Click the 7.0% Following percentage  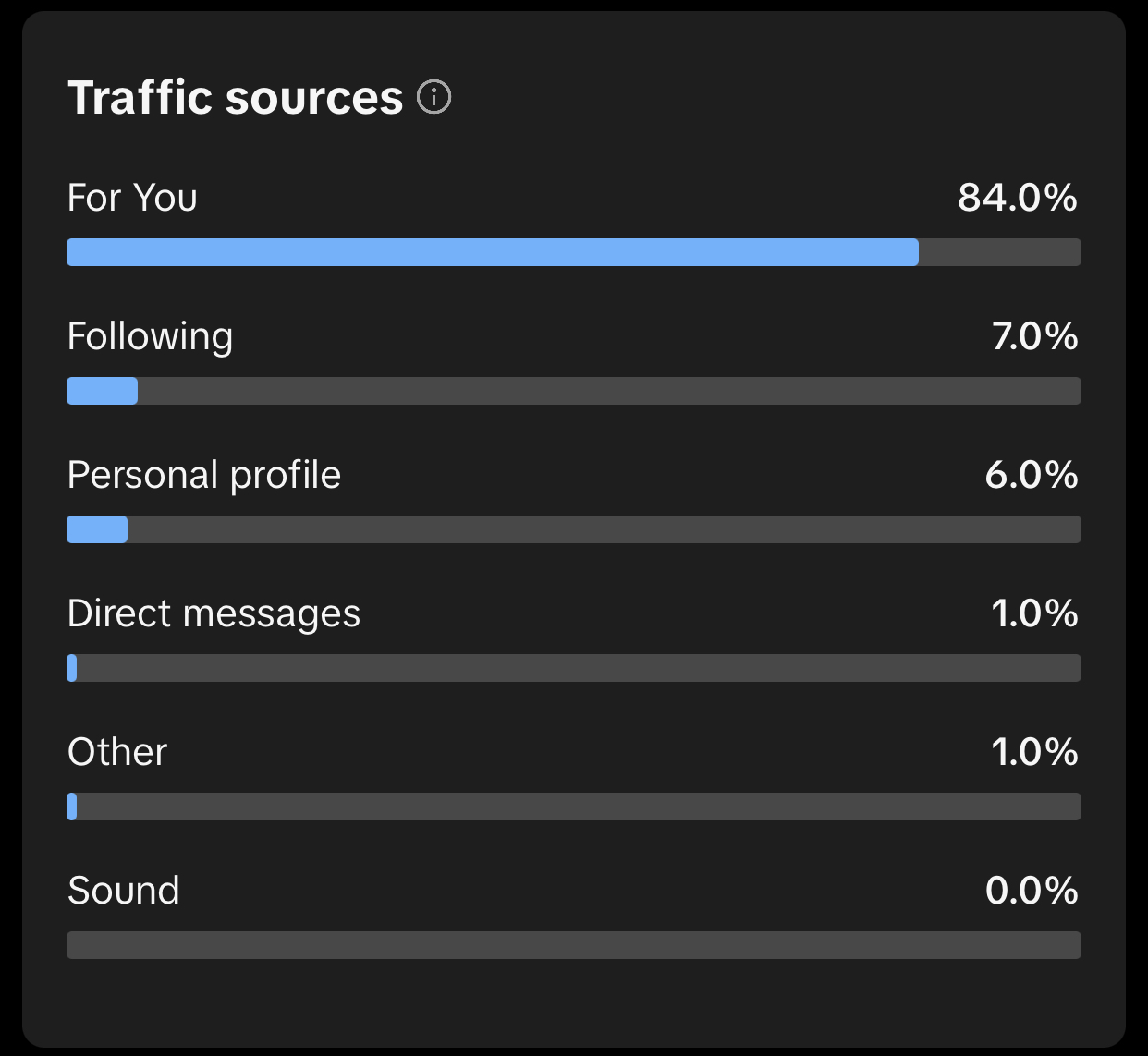[x=1035, y=336]
